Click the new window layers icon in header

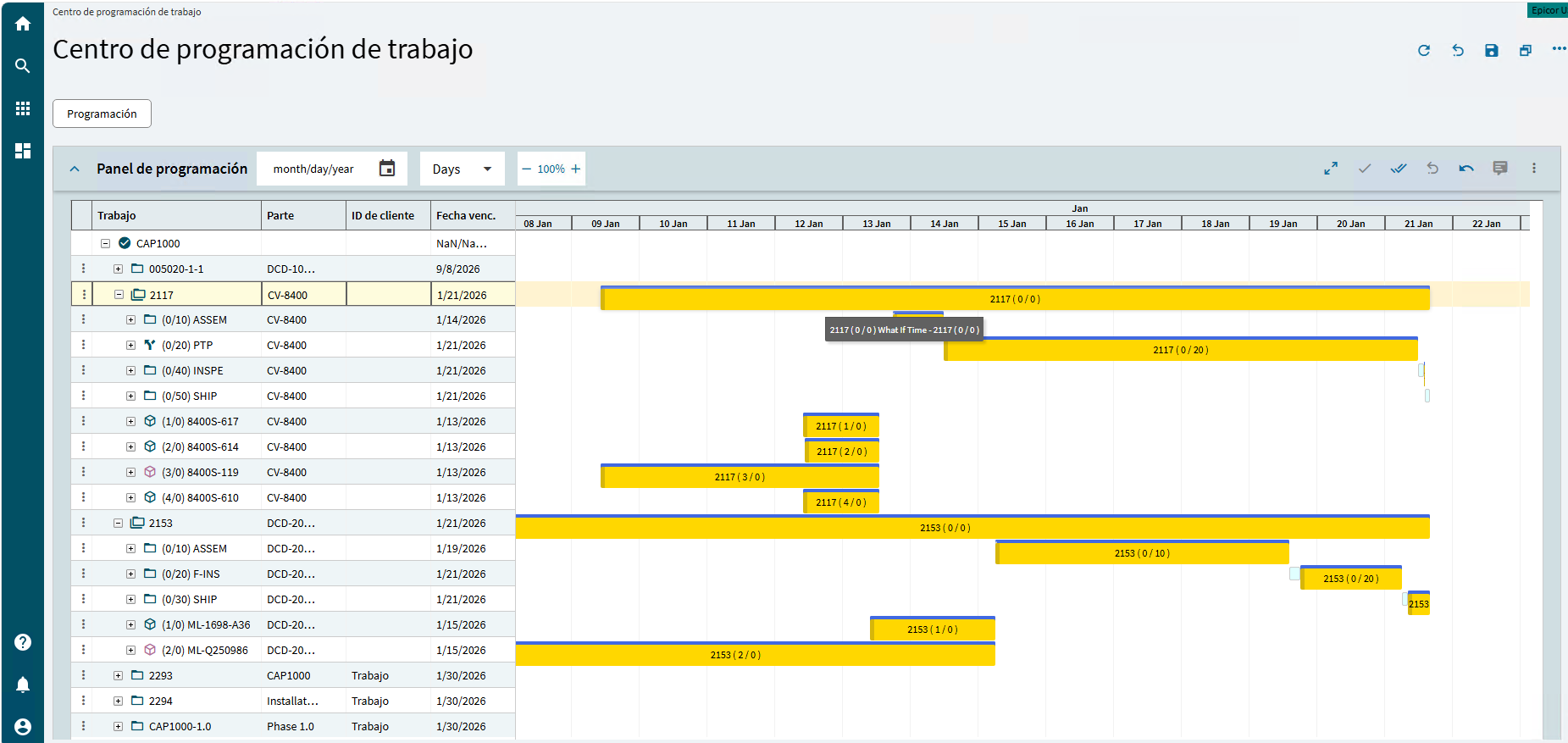pos(1526,51)
